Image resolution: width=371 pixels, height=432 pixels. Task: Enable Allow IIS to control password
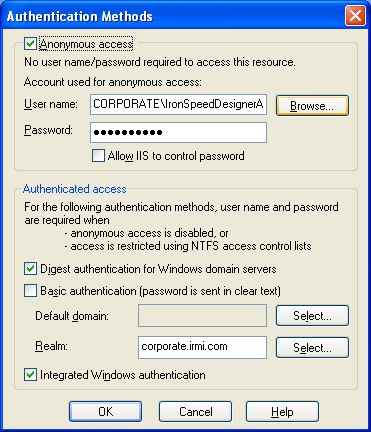98,156
